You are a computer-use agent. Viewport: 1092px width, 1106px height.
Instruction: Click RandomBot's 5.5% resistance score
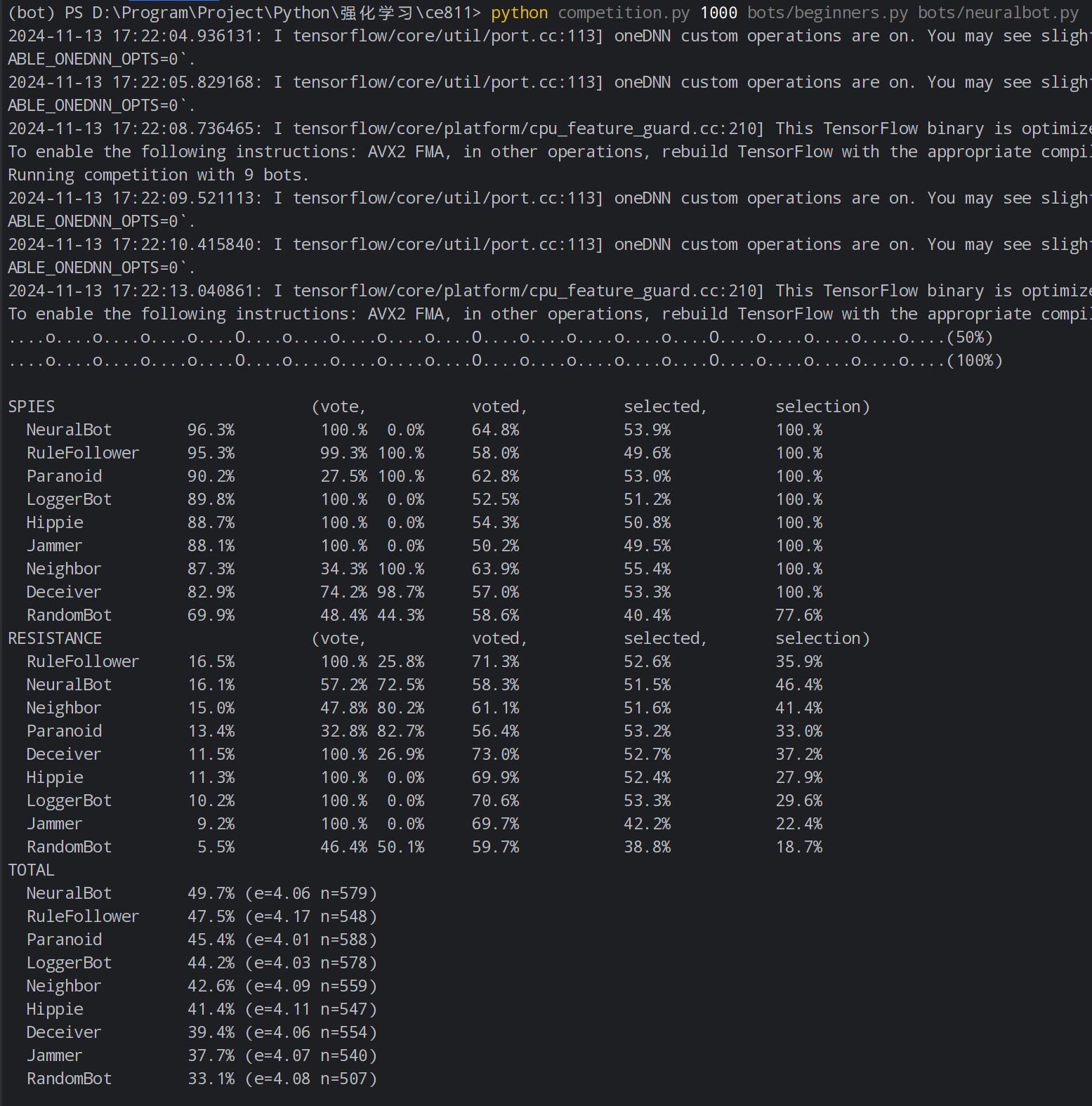(216, 847)
